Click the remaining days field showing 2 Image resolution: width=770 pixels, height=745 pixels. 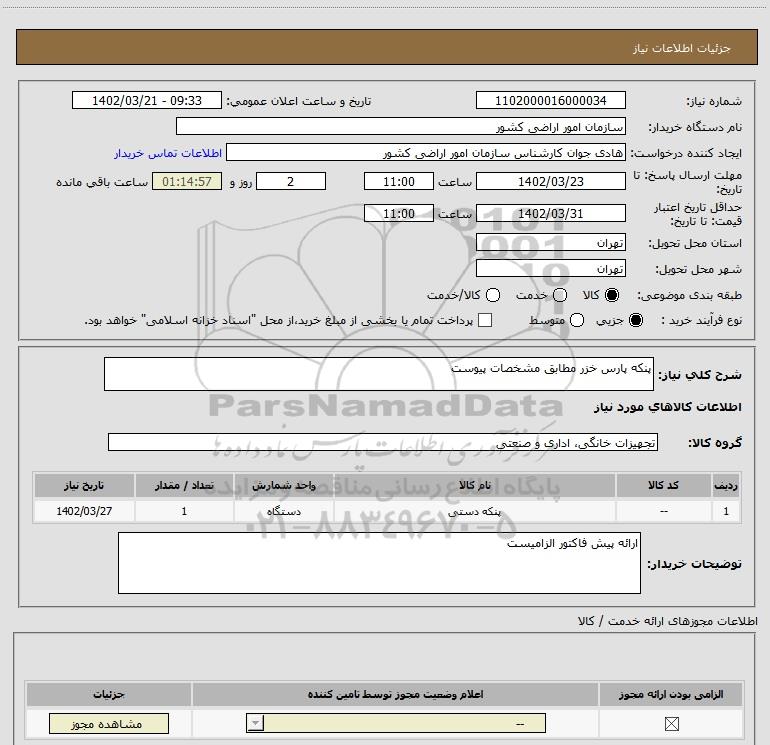(x=291, y=181)
